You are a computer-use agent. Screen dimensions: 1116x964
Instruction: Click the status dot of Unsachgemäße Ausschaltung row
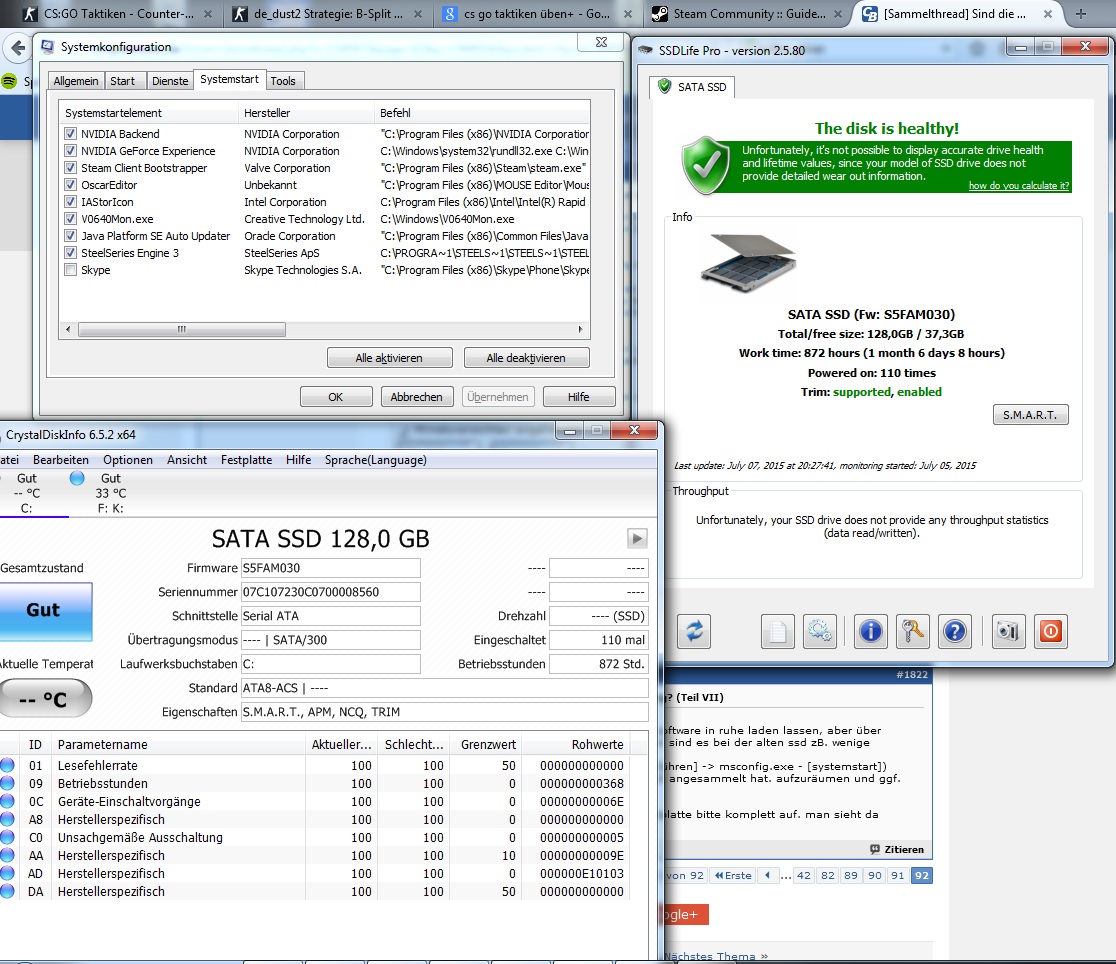pyautogui.click(x=7, y=837)
